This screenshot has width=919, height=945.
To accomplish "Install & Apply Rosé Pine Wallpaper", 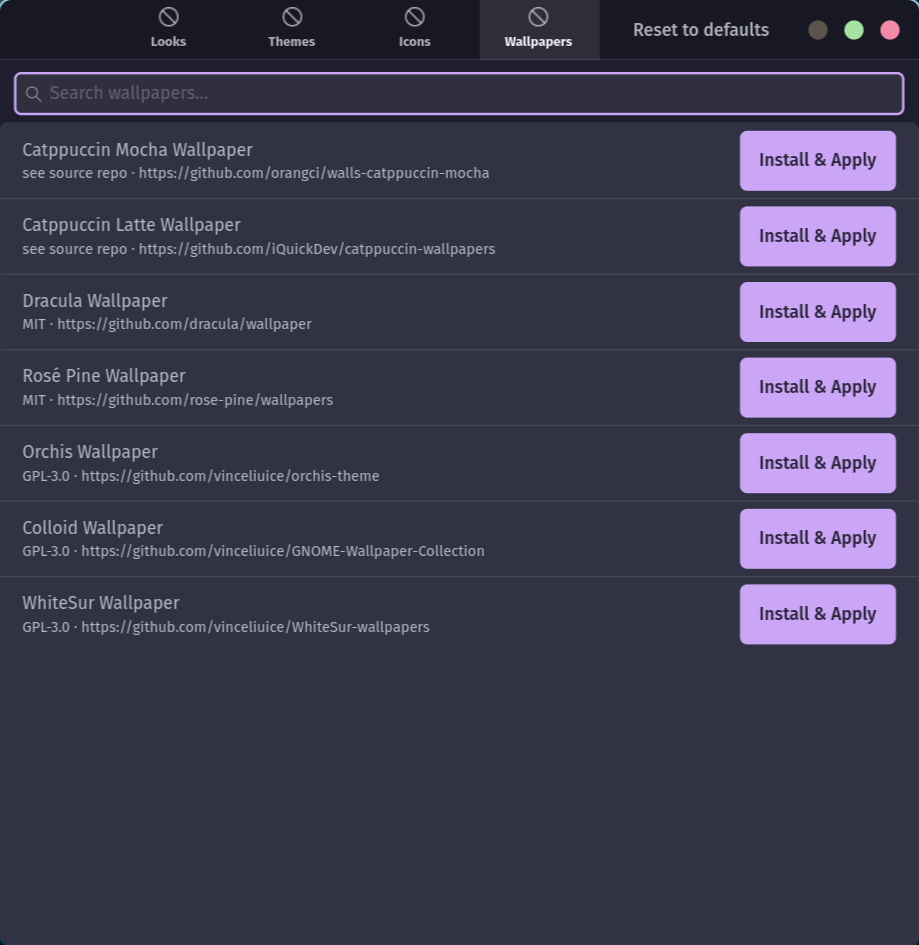I will click(x=817, y=388).
